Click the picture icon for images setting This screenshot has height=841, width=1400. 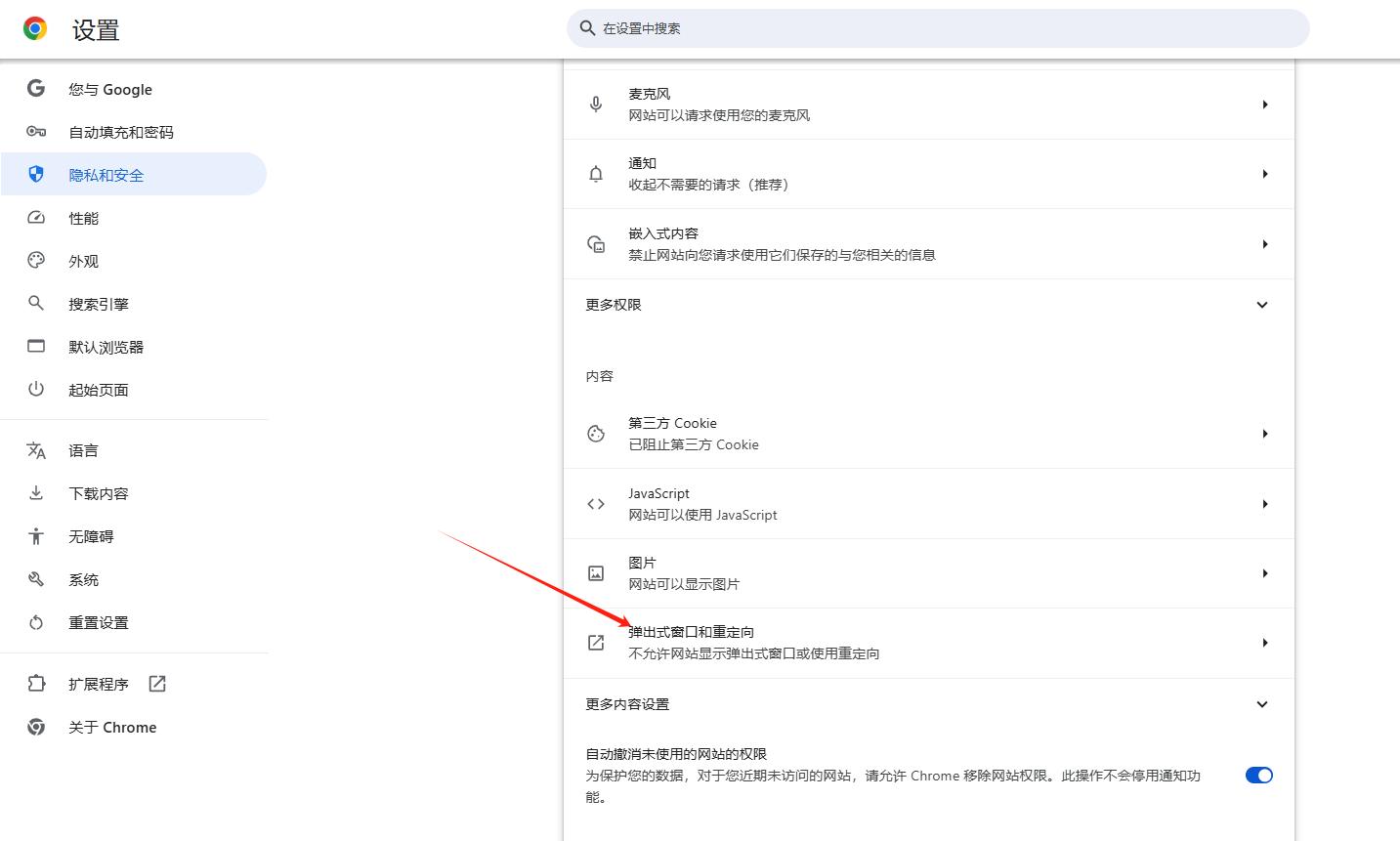click(x=596, y=573)
